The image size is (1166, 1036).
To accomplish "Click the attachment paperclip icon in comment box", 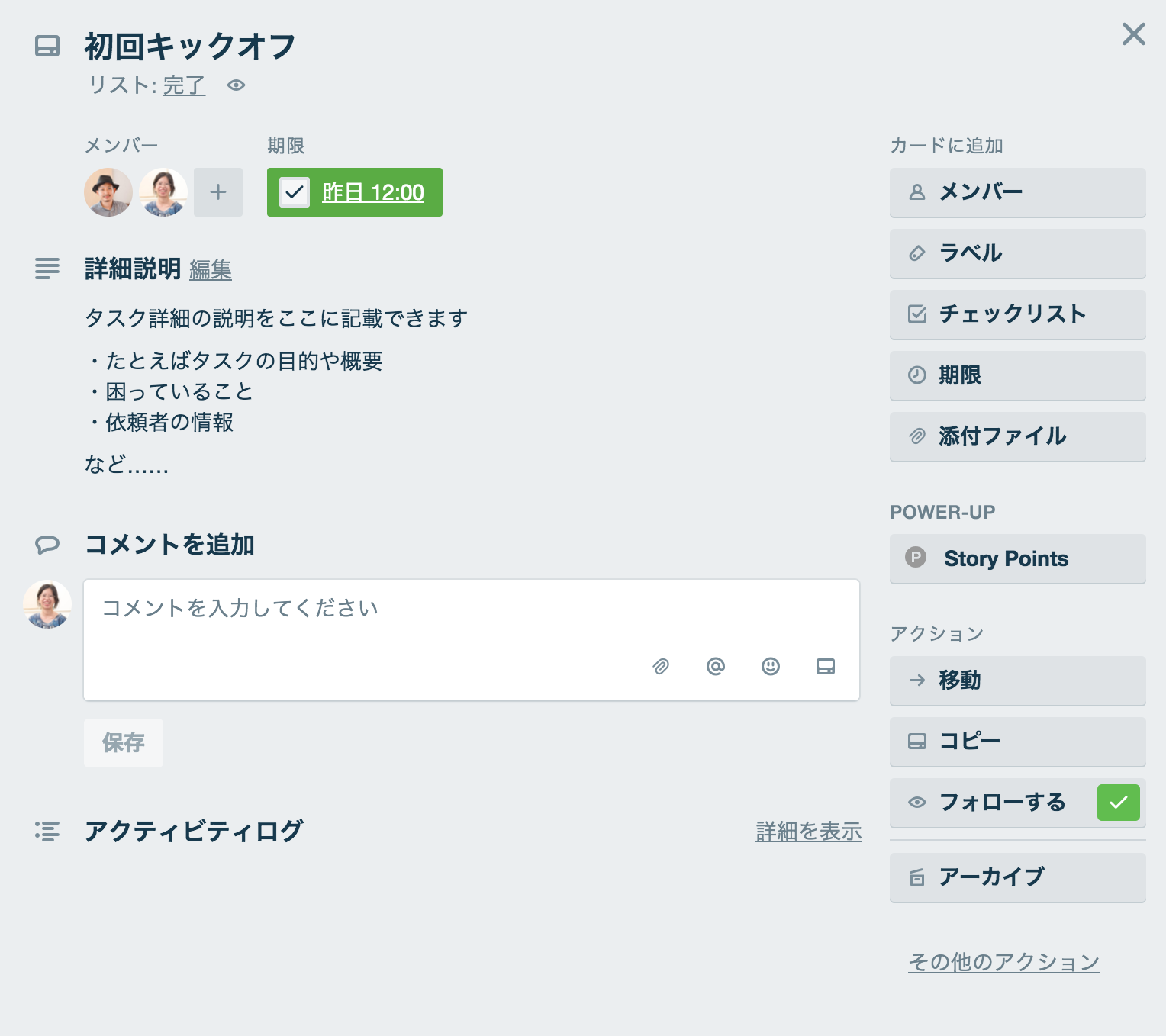I will click(x=661, y=667).
